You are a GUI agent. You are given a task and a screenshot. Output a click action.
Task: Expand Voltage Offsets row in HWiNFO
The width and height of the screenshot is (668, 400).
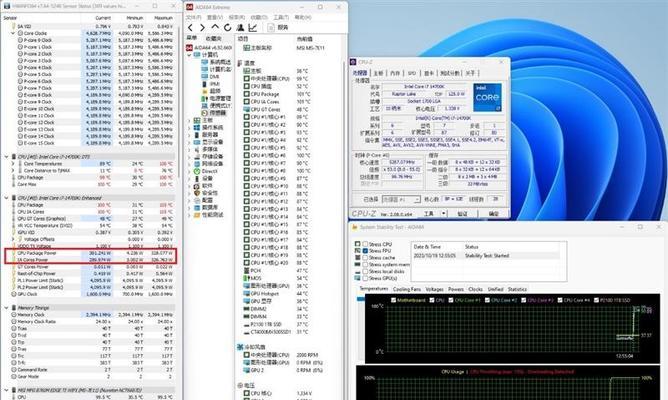point(13,239)
